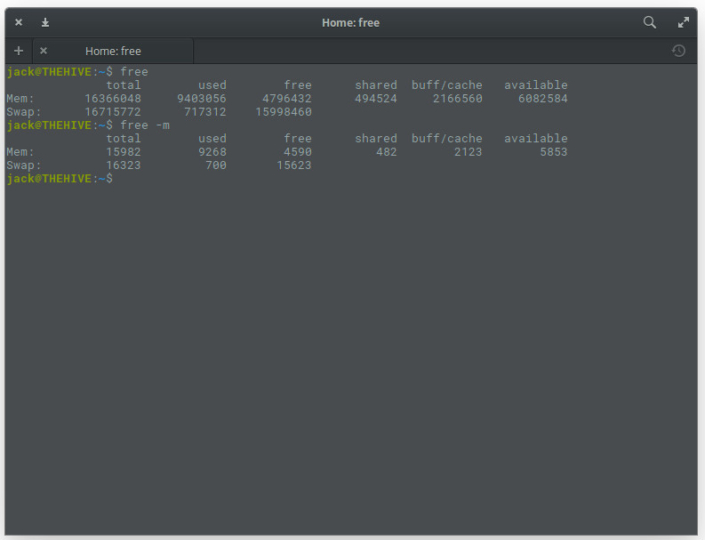705x540 pixels.
Task: Click the shared value 494524
Action: pos(375,99)
